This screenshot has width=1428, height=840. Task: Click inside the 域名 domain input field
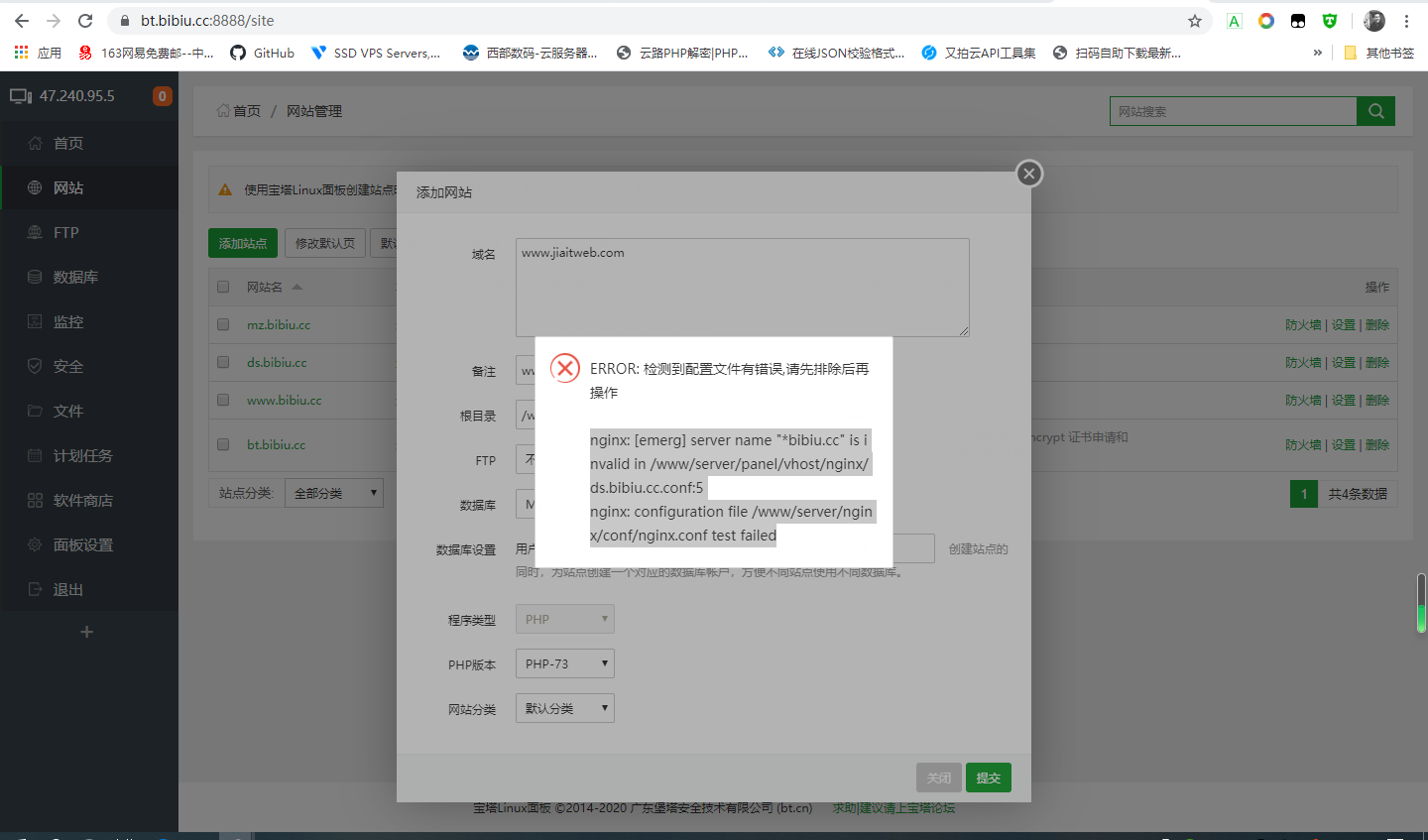tap(741, 288)
